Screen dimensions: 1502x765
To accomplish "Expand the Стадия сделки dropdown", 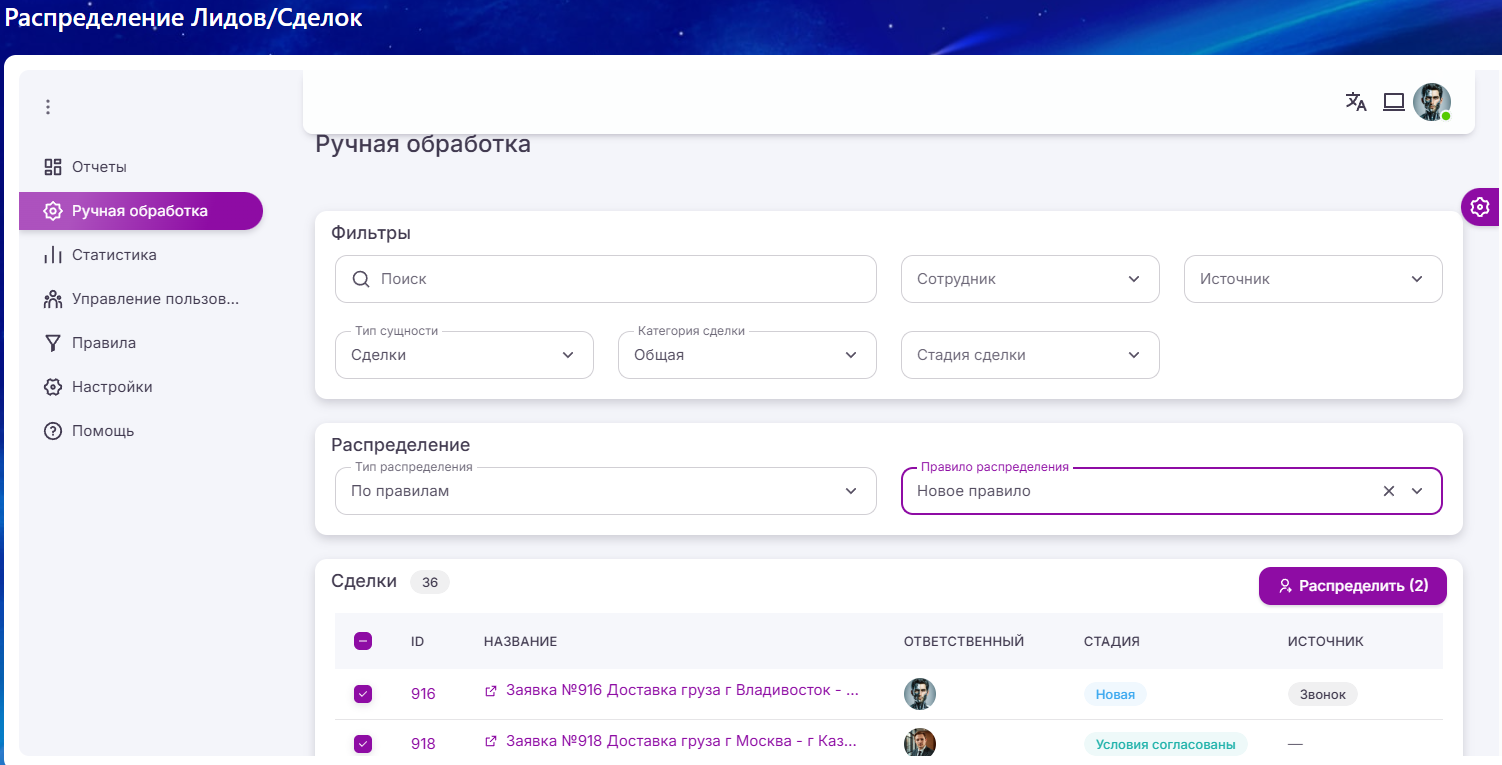I will [1030, 355].
